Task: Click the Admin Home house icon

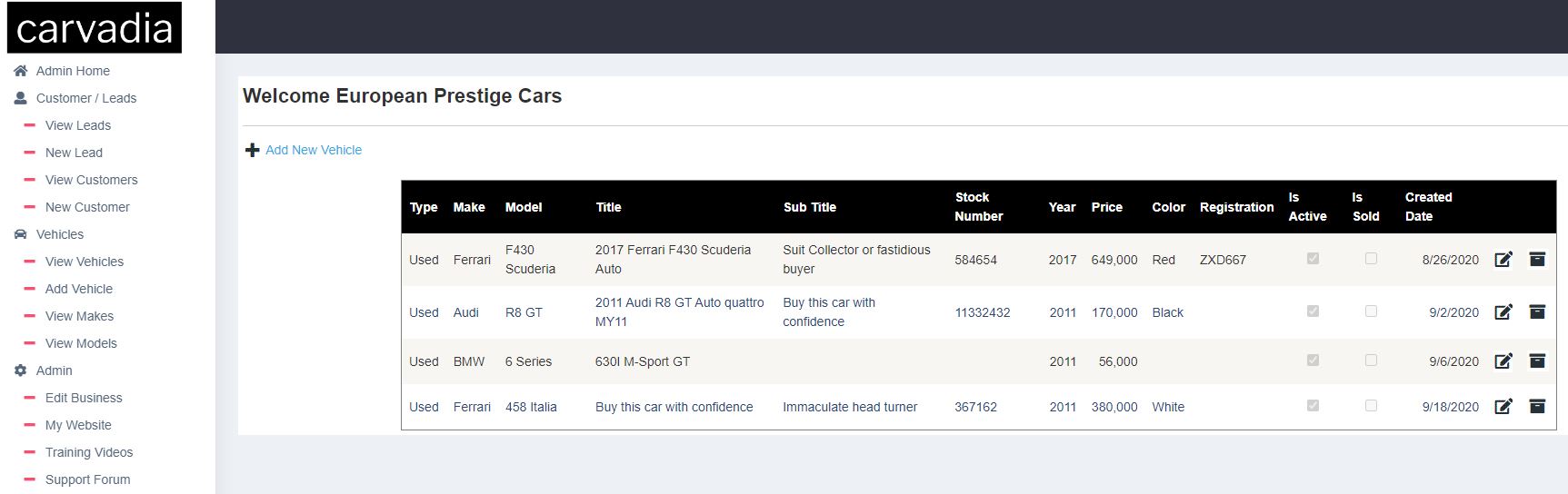Action: [x=20, y=71]
